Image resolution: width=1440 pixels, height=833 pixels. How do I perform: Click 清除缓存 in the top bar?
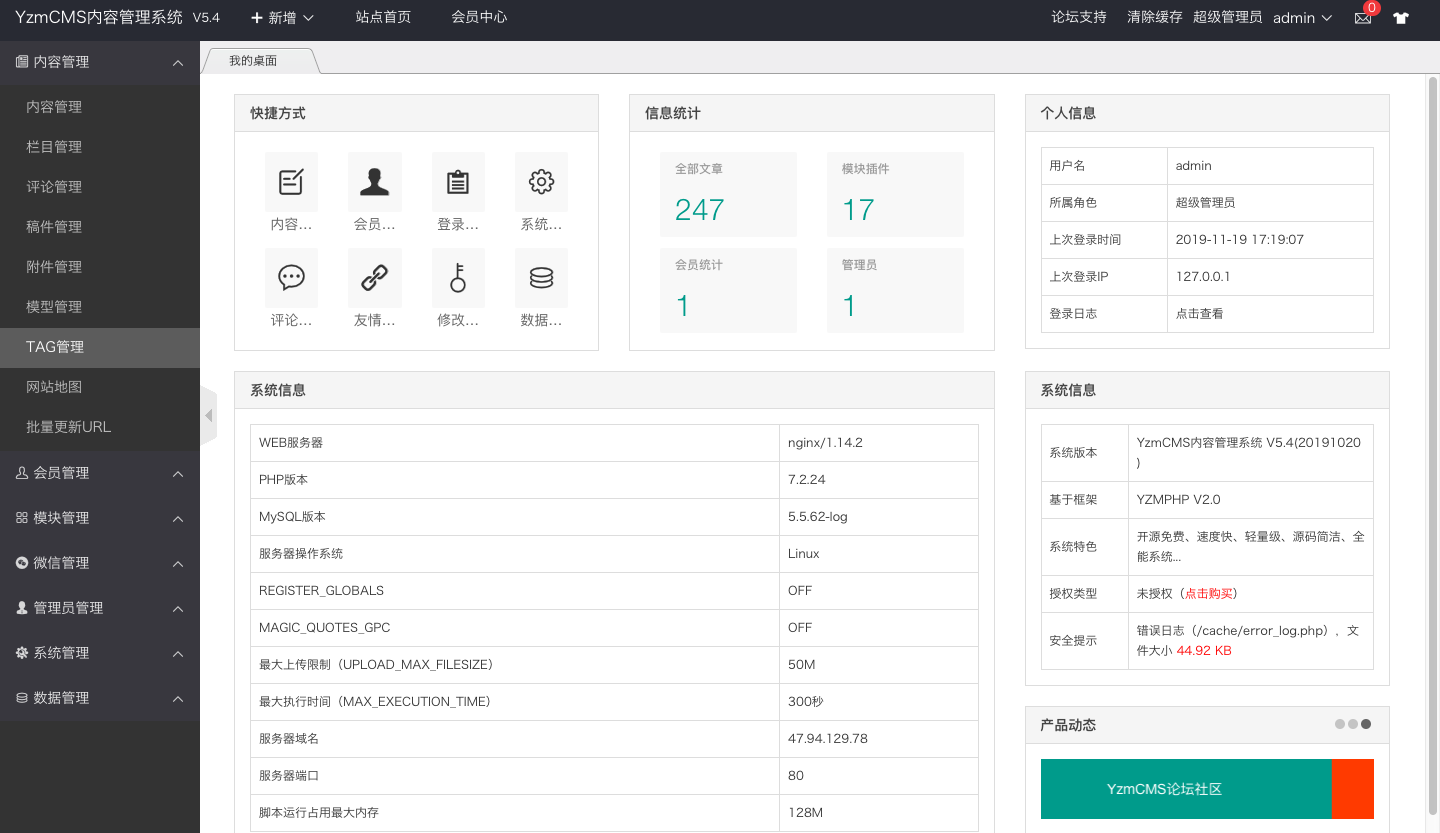(1154, 18)
